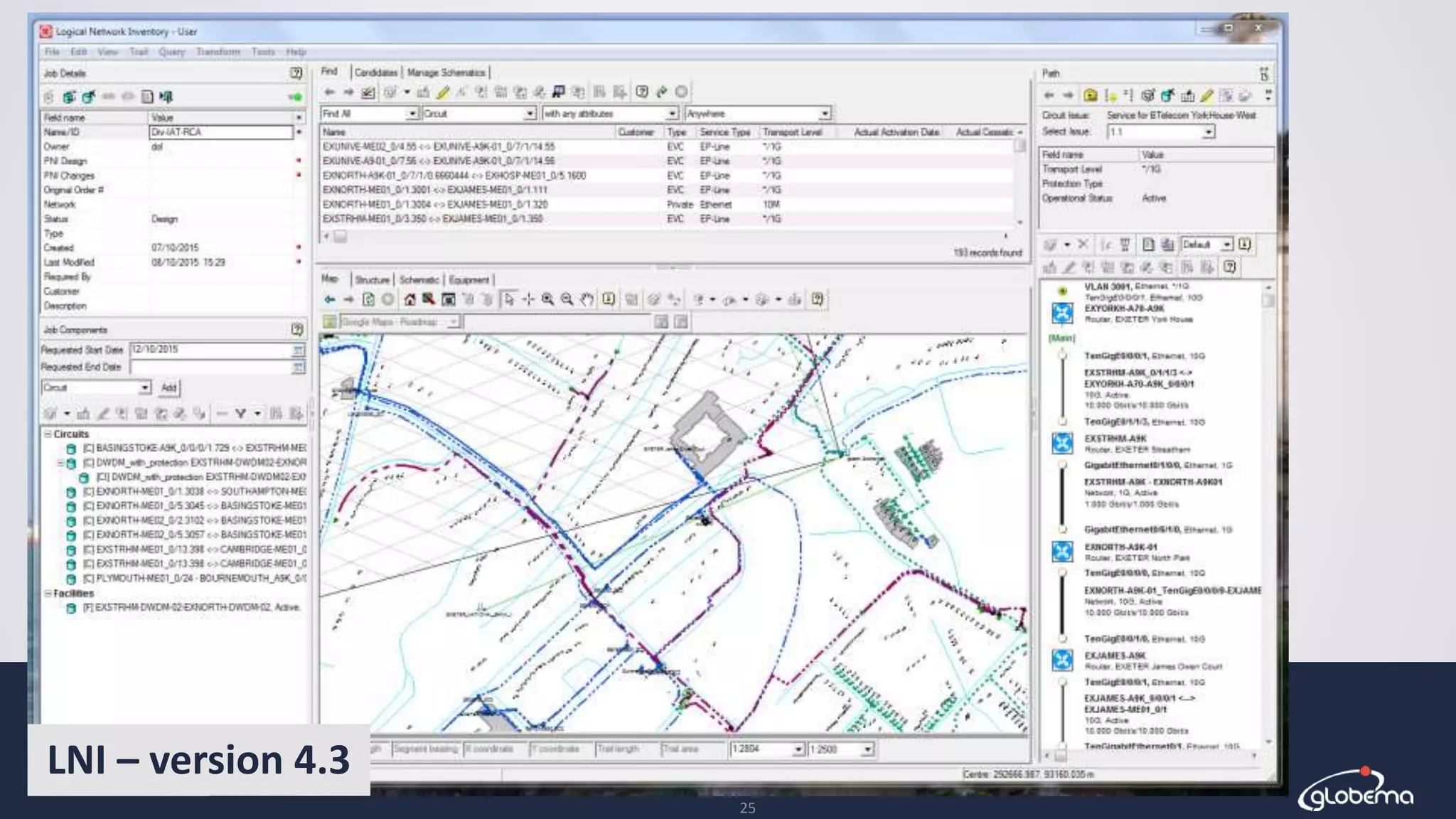Open the Find All dropdown
Screen dimensions: 1456x819
coord(412,114)
